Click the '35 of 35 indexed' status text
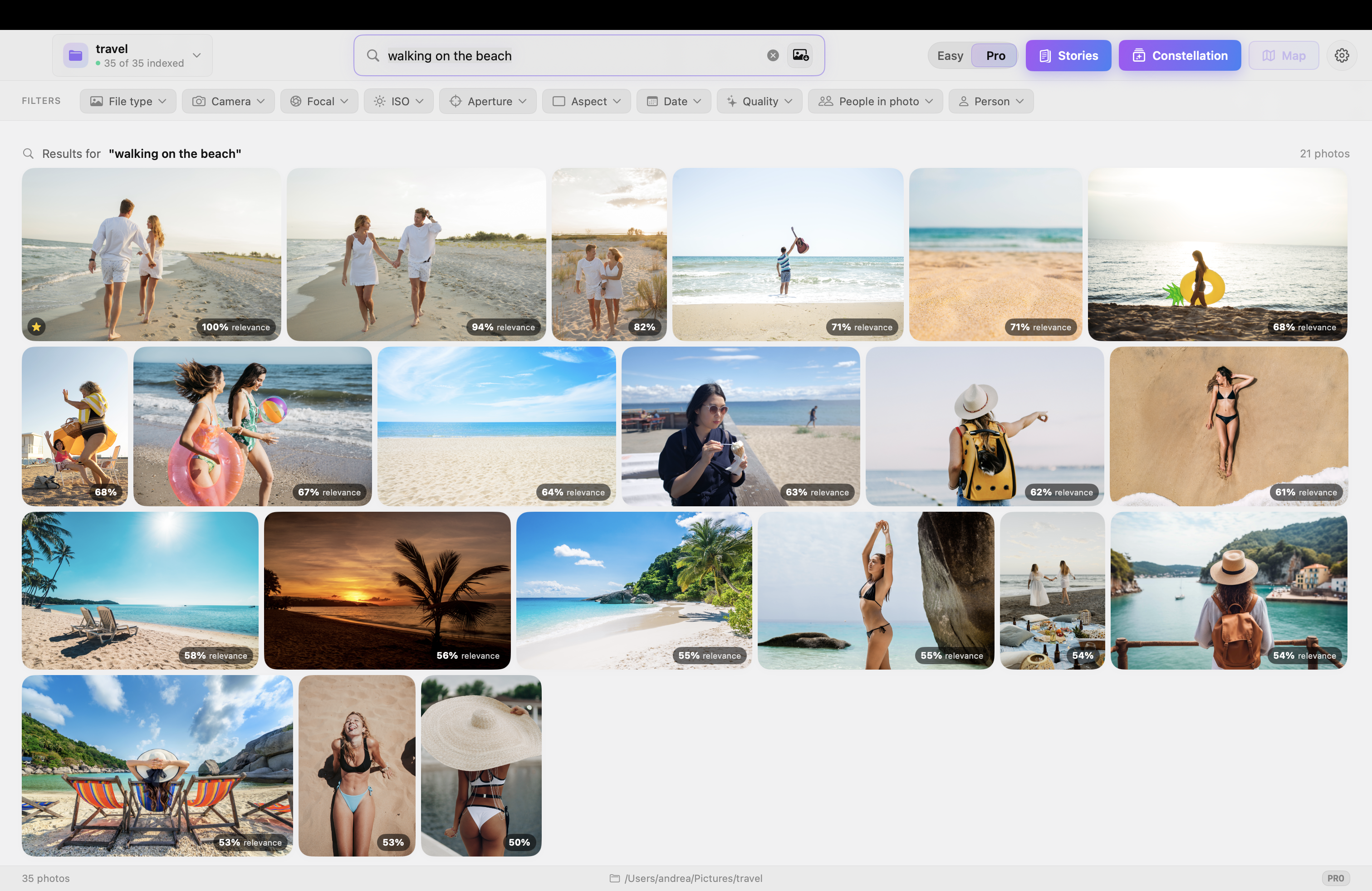 (143, 63)
